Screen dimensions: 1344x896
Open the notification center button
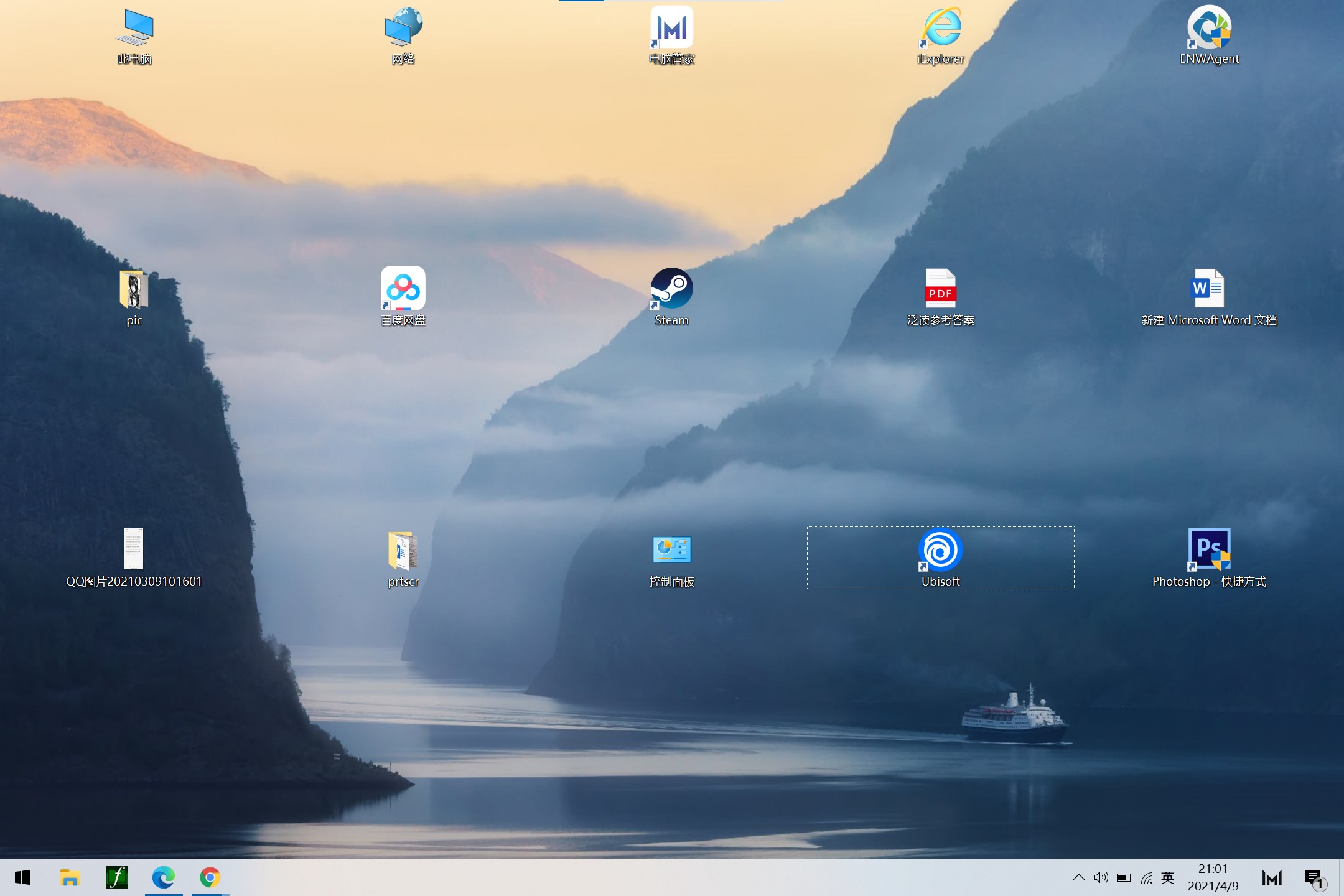coord(1314,878)
